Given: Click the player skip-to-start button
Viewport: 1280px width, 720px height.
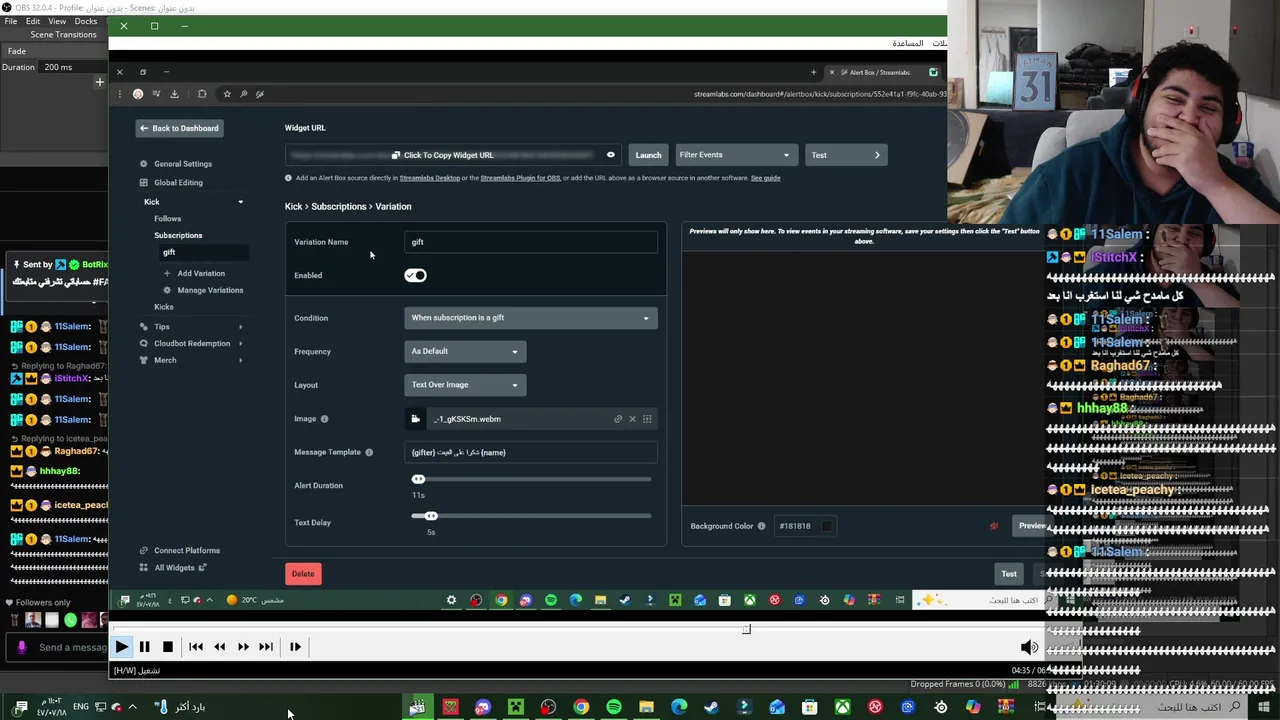Looking at the screenshot, I should pos(196,647).
